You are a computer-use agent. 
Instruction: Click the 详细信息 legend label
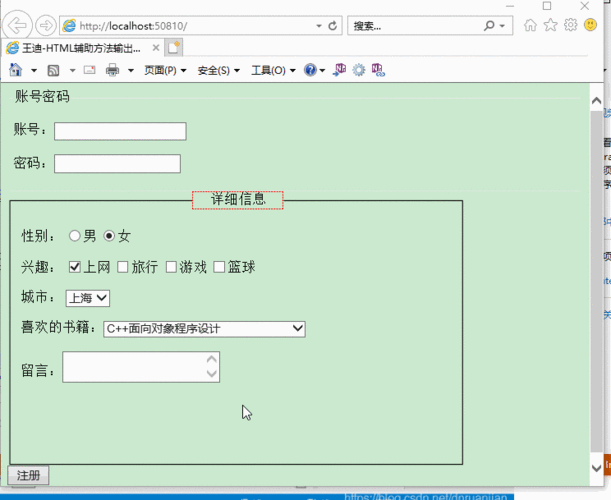click(x=238, y=199)
